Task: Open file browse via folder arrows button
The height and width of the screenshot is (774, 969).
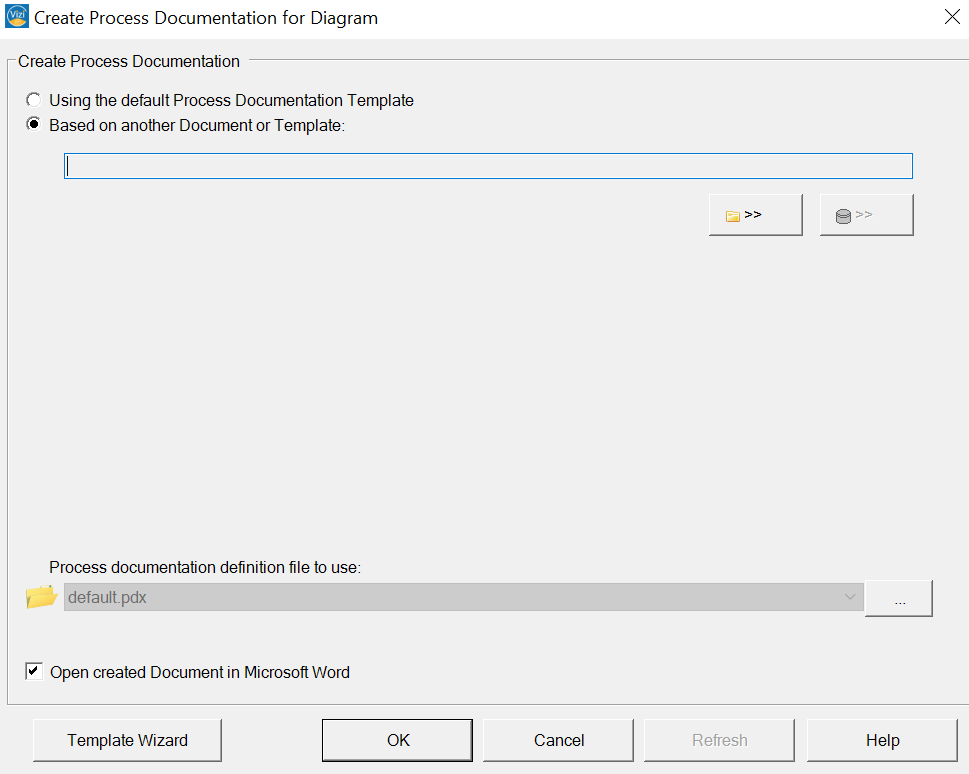Action: pyautogui.click(x=755, y=215)
